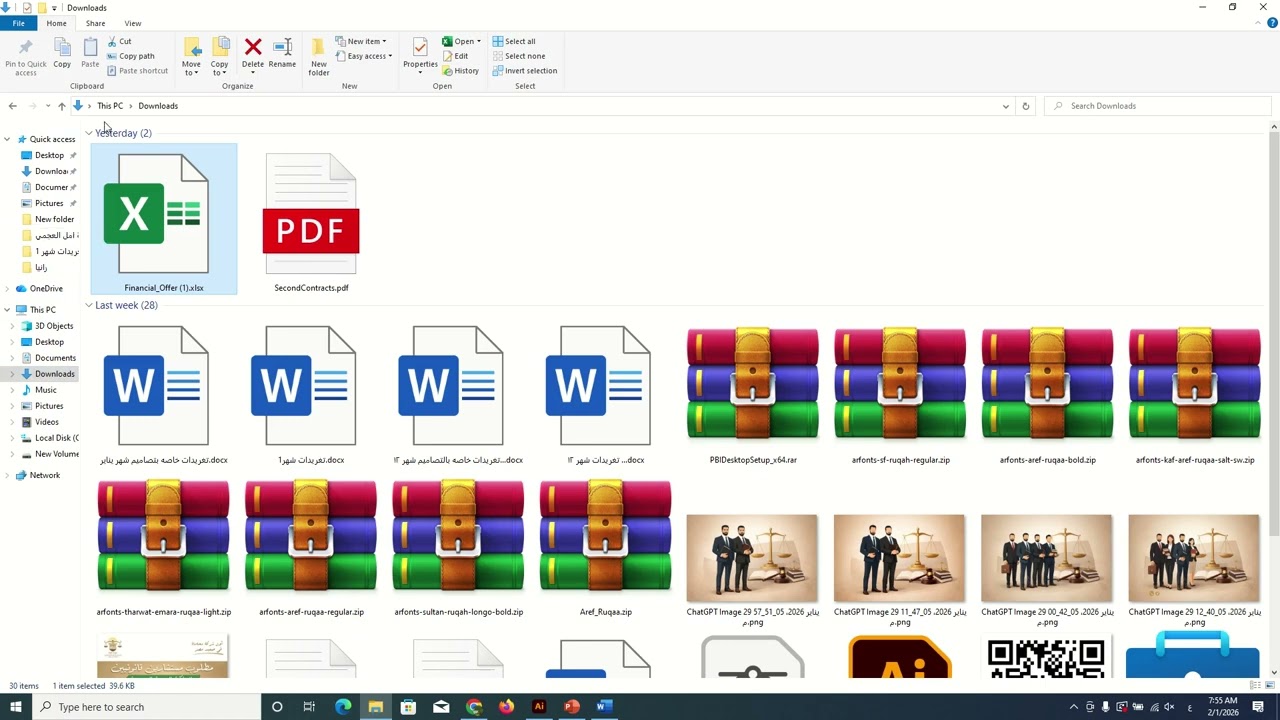Refresh the Downloads folder view
The width and height of the screenshot is (1280, 720).
[x=1025, y=106]
